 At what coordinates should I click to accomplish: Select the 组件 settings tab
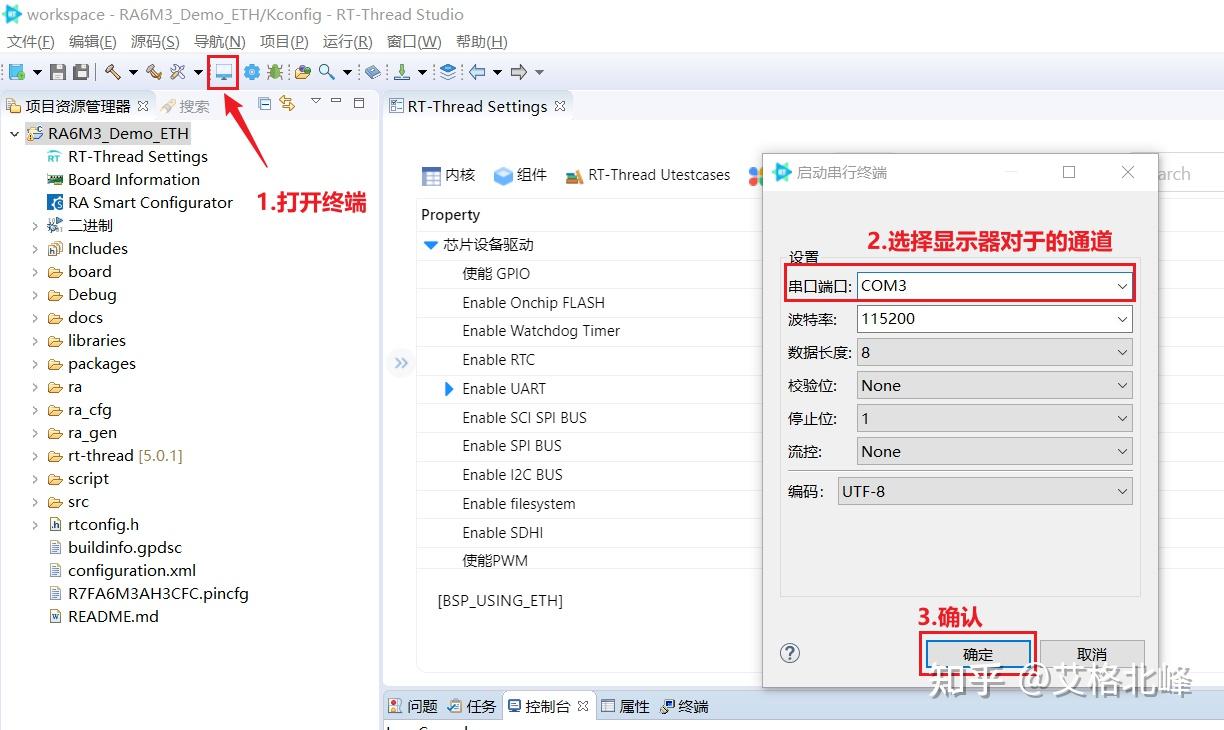point(520,175)
